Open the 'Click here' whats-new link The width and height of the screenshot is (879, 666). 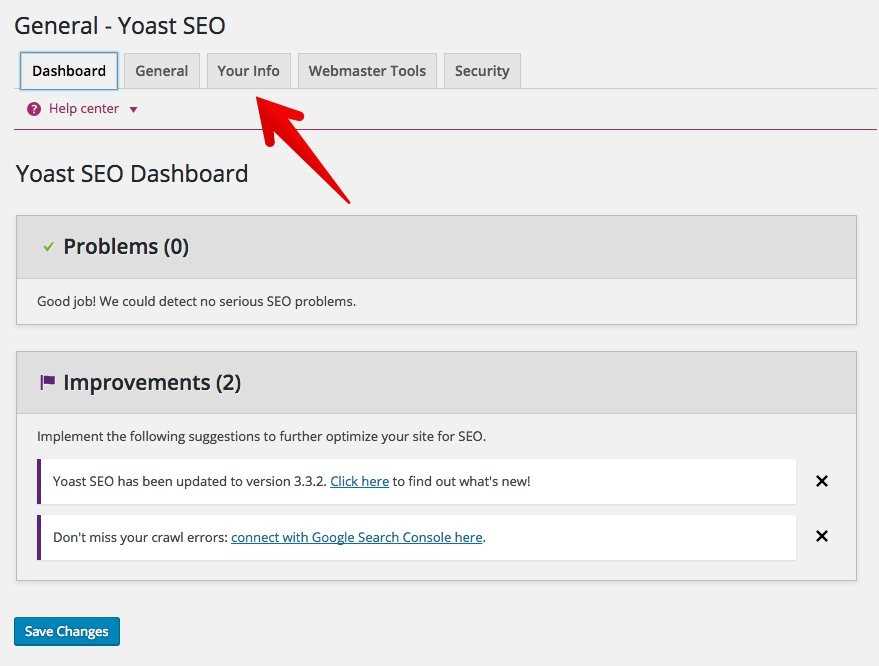point(359,481)
